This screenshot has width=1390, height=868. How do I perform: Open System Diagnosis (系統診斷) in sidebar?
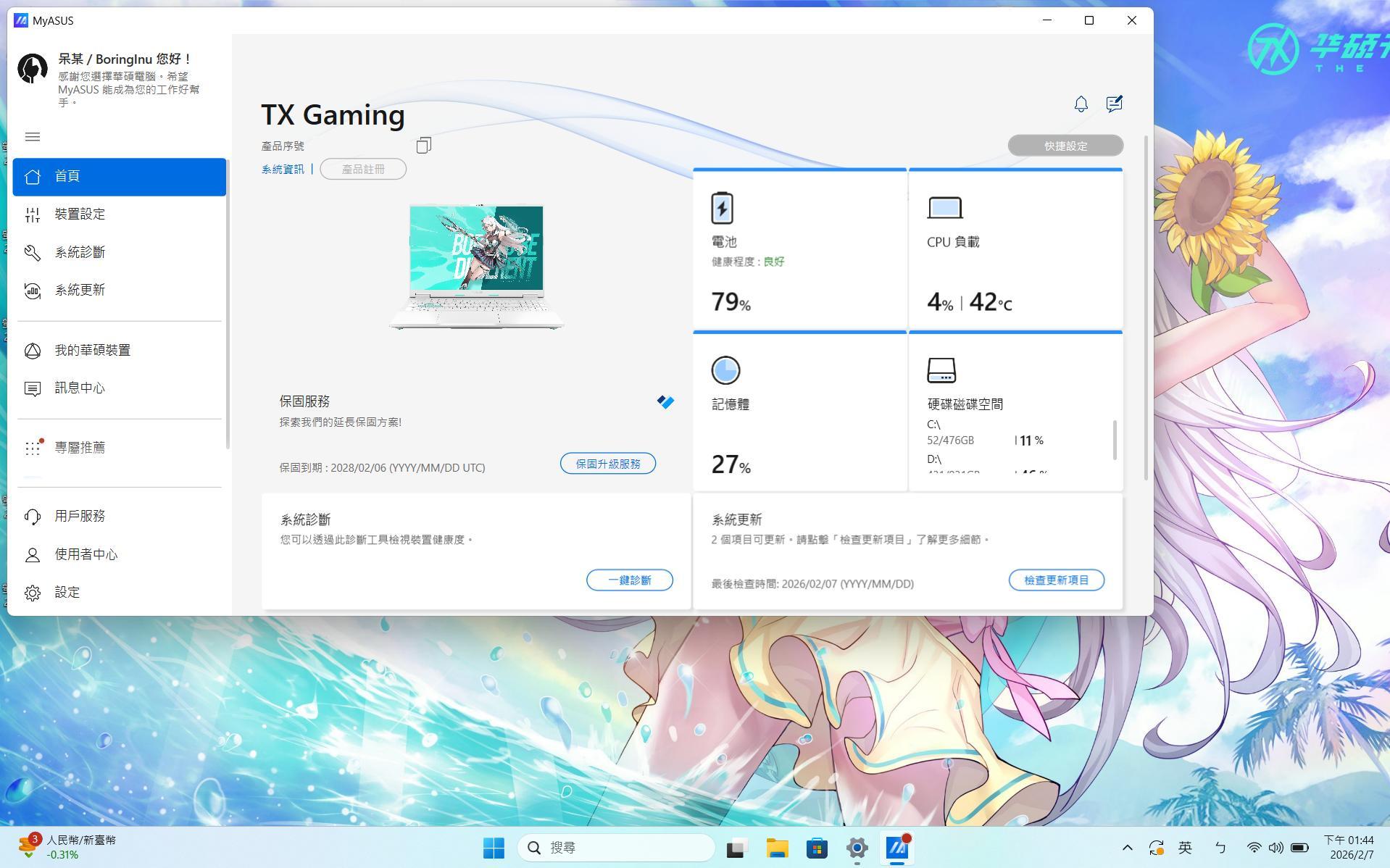pyautogui.click(x=80, y=252)
